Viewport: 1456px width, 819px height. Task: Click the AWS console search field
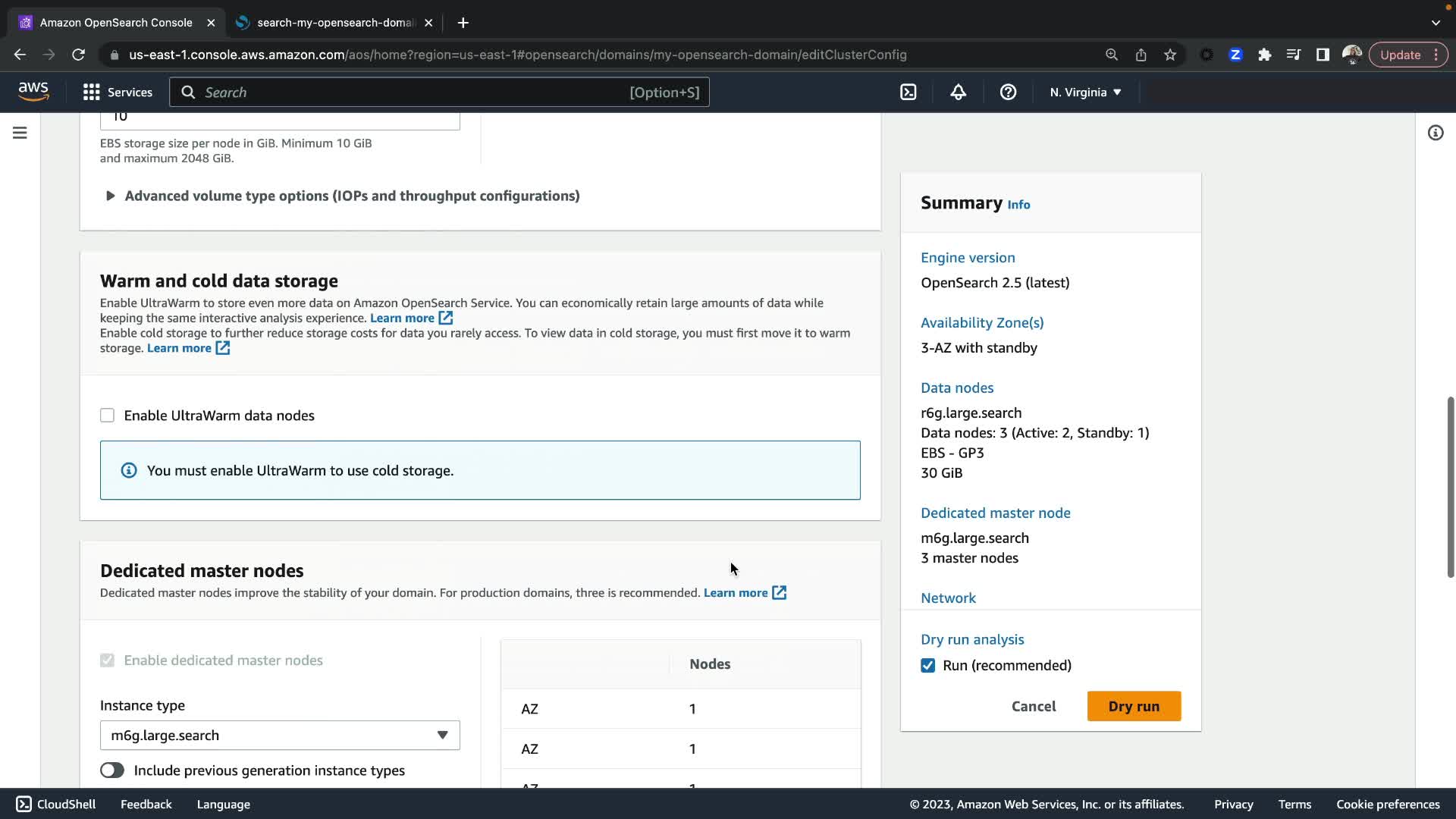[413, 93]
